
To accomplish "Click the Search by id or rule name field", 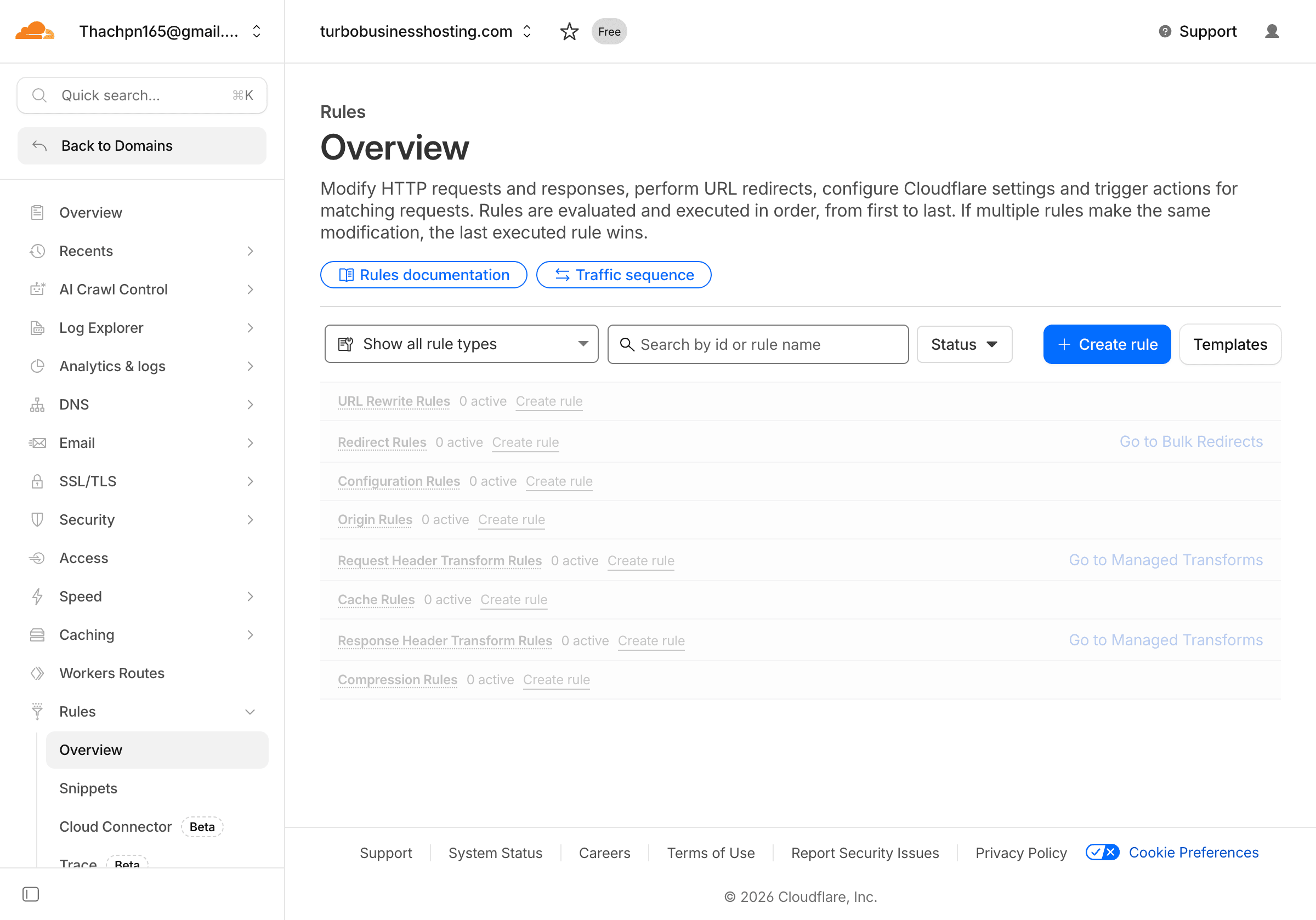I will pyautogui.click(x=758, y=344).
